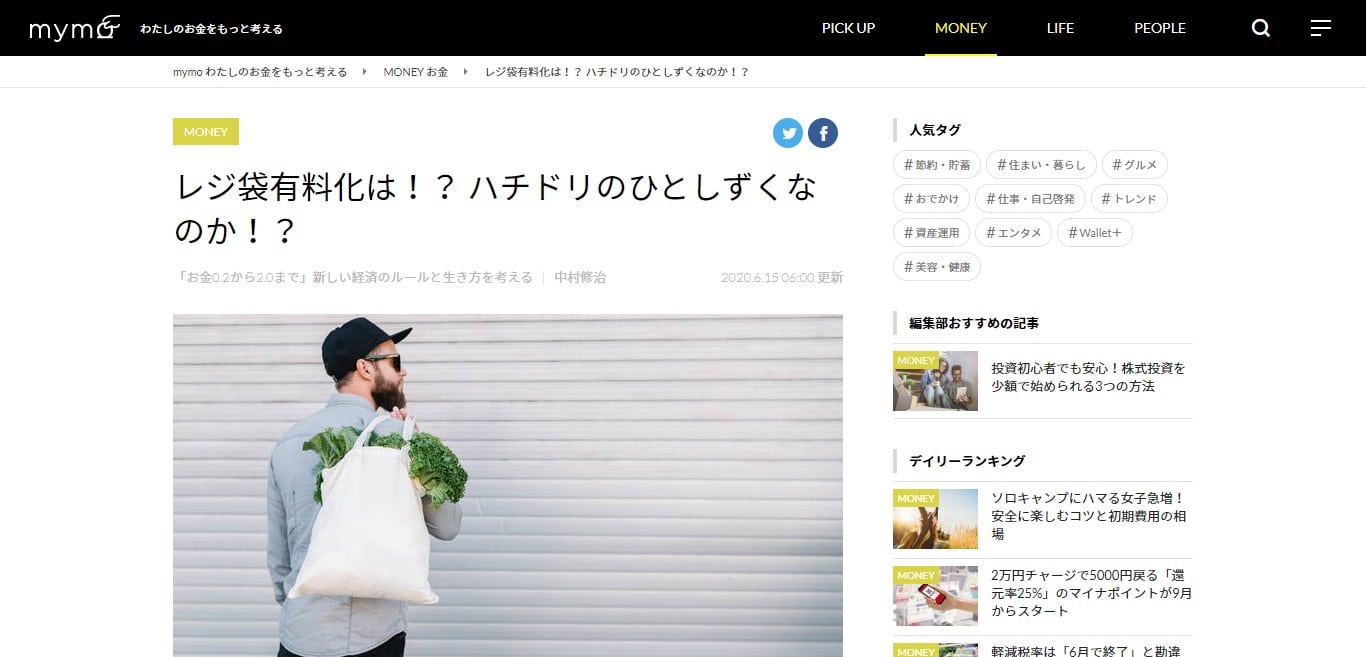Click the yellow MONEY category label
The image size is (1366, 657).
(x=206, y=132)
